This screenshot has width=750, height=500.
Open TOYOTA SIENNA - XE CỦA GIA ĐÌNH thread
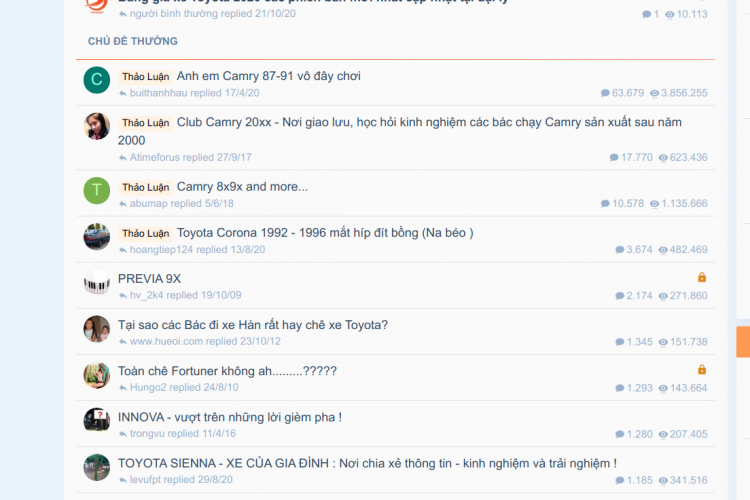point(367,463)
